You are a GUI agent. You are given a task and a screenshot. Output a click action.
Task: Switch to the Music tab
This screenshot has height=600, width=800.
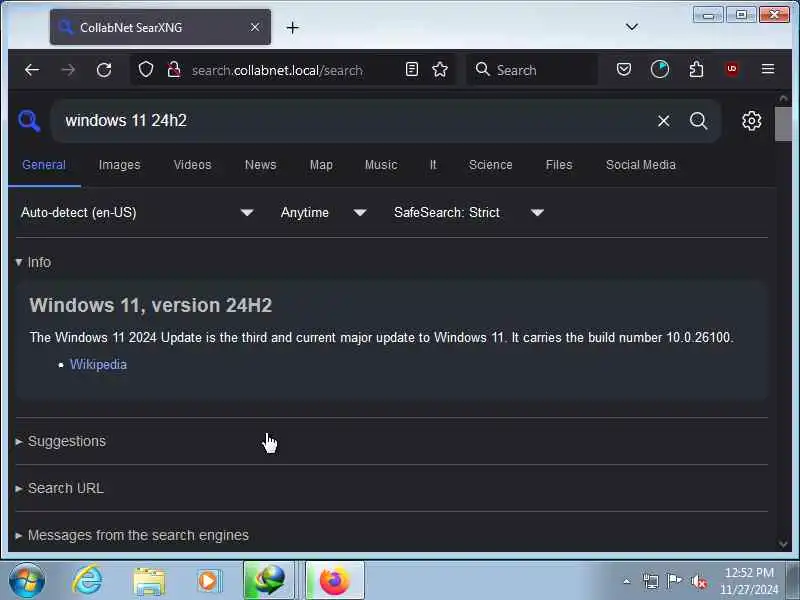point(381,165)
